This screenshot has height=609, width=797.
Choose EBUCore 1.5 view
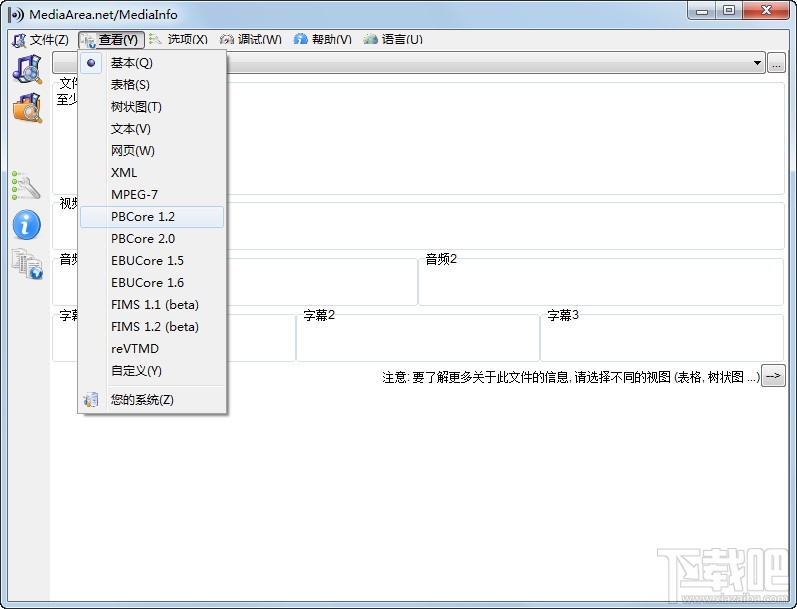151,261
